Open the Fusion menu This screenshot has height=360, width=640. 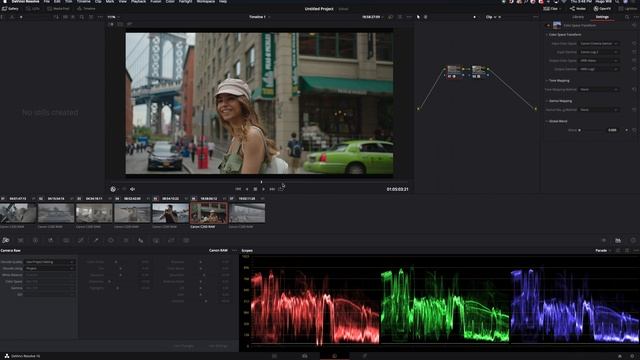(x=156, y=2)
